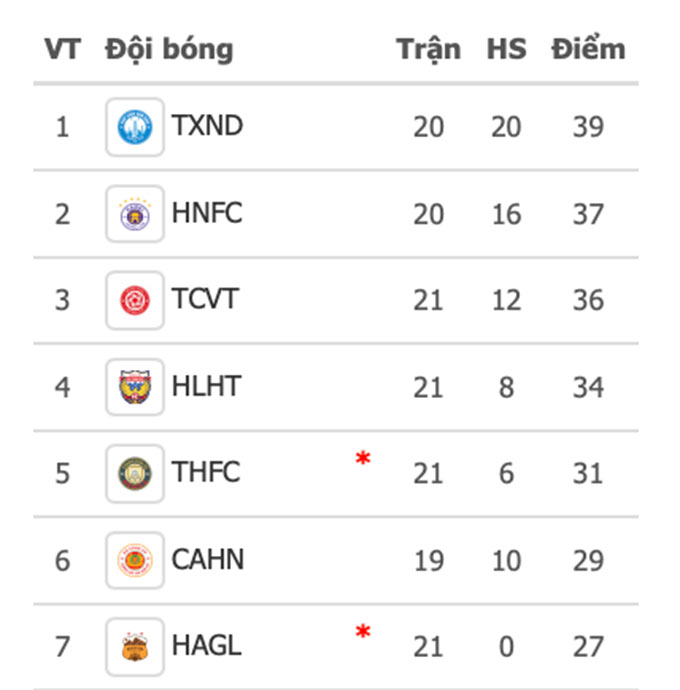Click the Trận column header
This screenshot has height=690, width=680.
coord(429,50)
